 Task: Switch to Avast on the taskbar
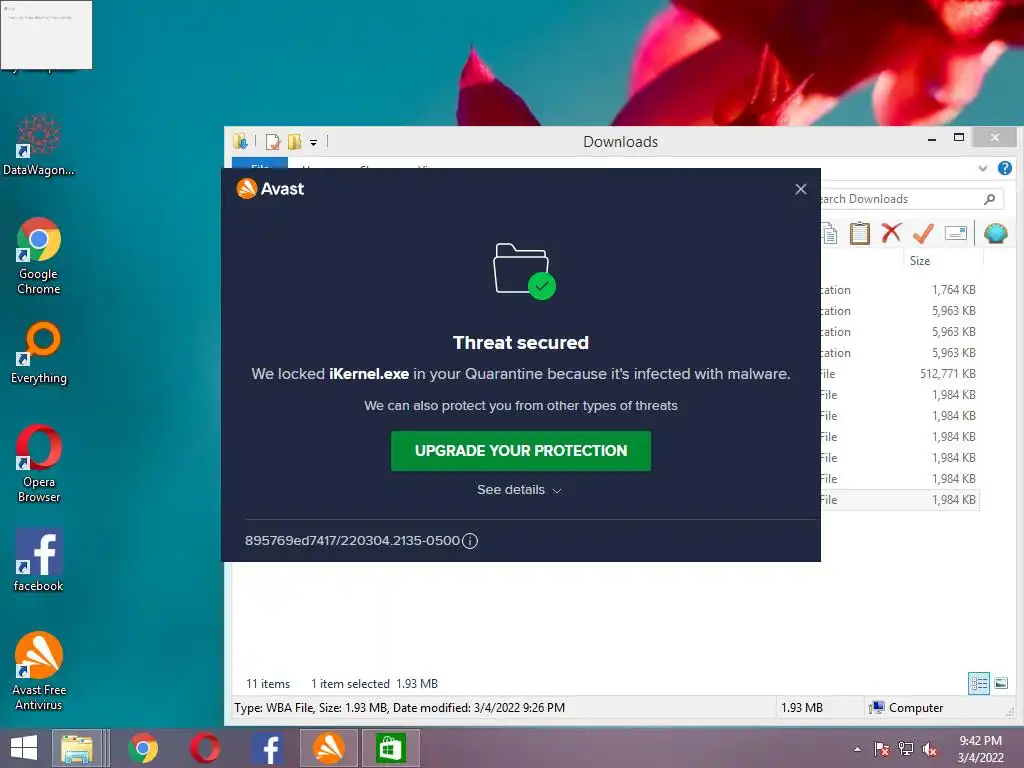pos(328,748)
